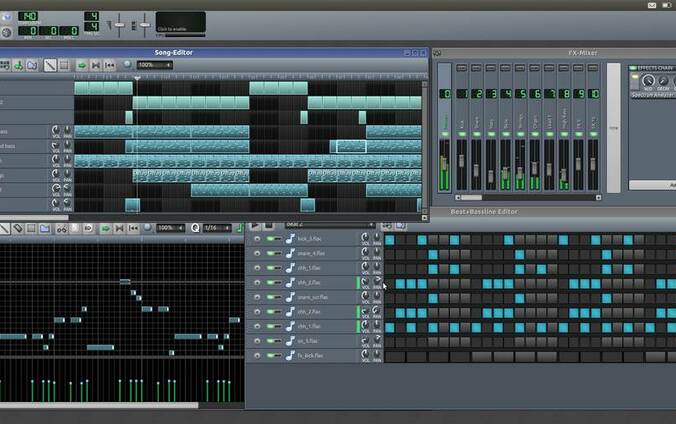Select the piano roll selection tool
Screen dimensions: 676x424
pos(31,229)
